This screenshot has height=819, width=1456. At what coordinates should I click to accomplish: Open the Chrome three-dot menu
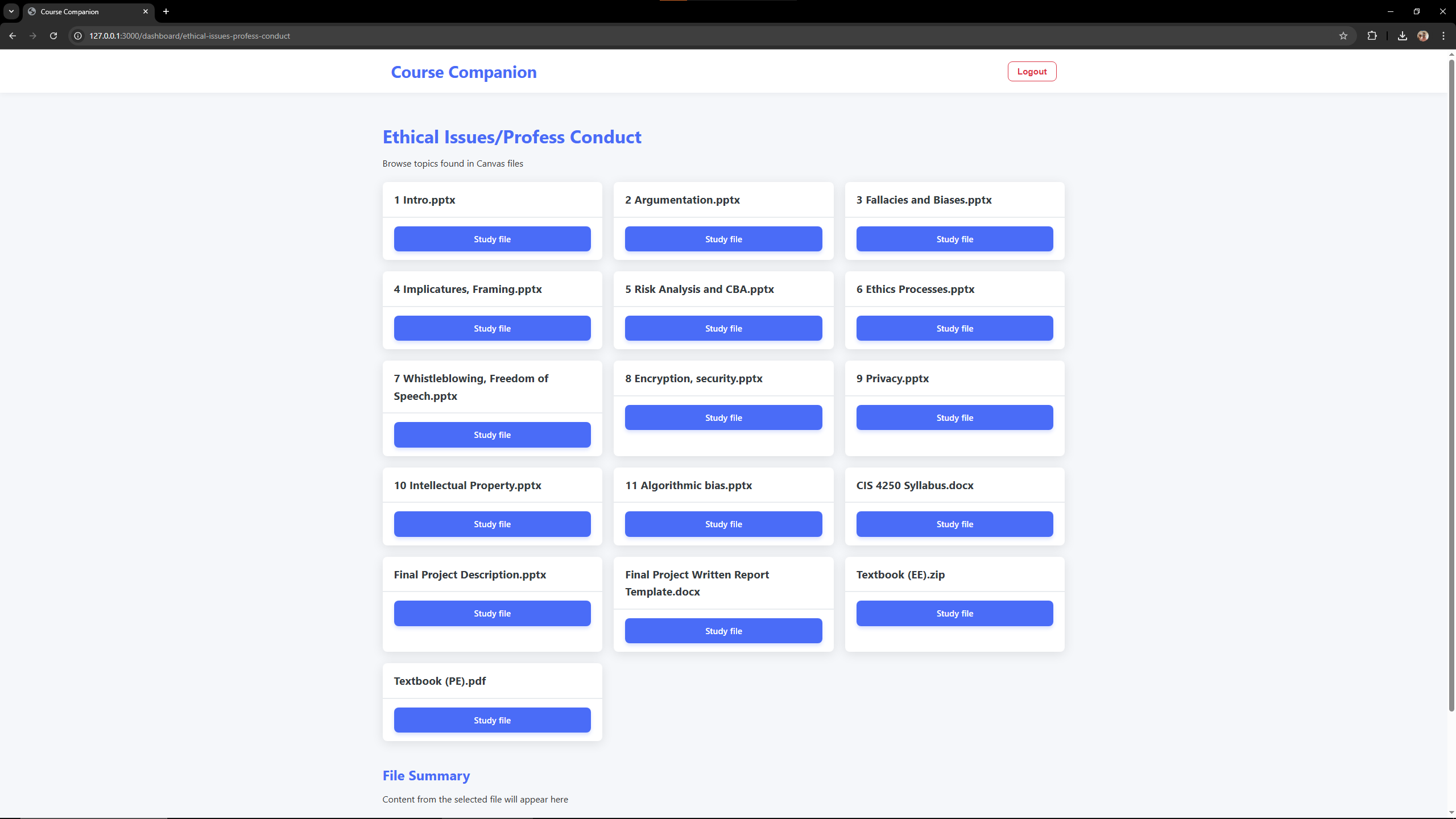coord(1443,36)
